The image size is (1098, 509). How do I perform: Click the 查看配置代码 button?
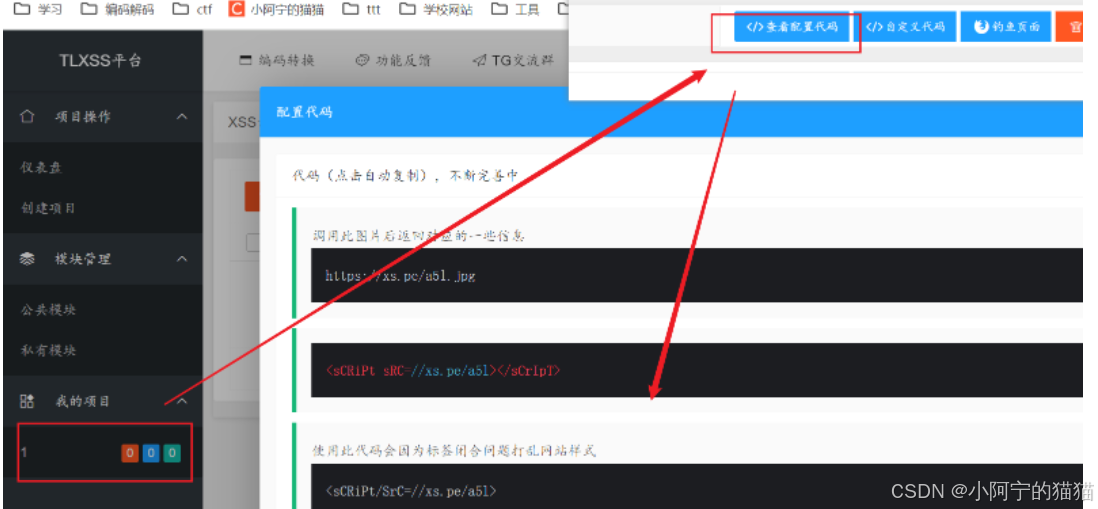pos(791,27)
